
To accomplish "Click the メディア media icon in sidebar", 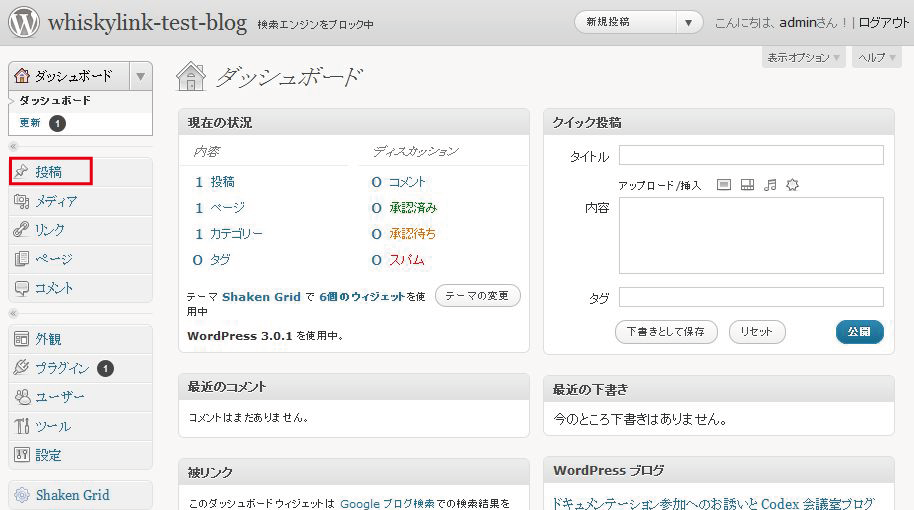I will (x=22, y=201).
